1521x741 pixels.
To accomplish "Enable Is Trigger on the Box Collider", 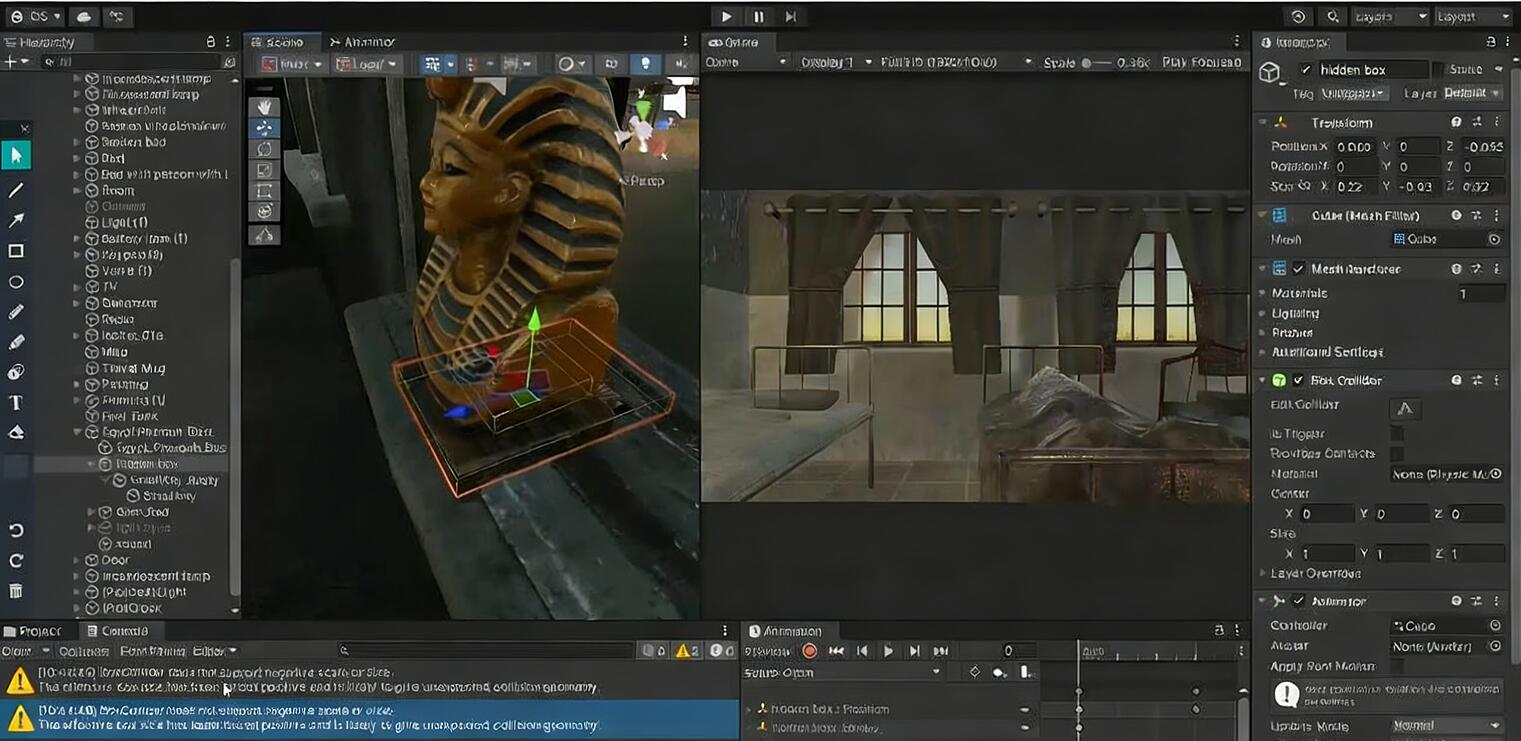I will click(1397, 433).
